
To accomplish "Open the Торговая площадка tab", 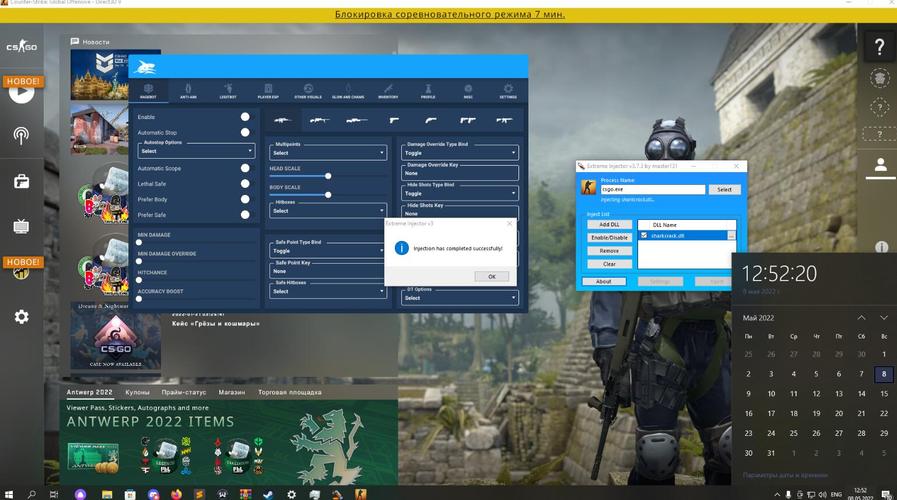I will [x=289, y=392].
